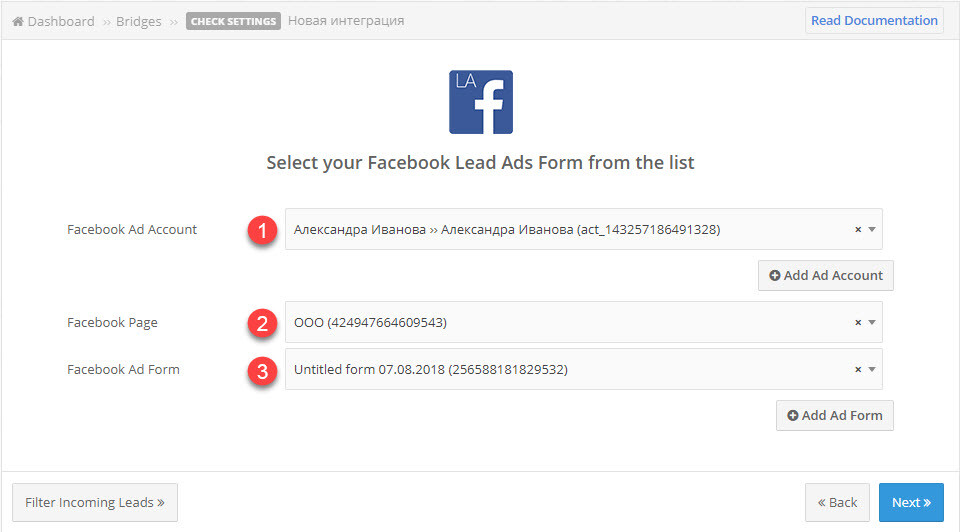Click the Add Ad Account button
Screen dimensions: 960x532
click(825, 275)
